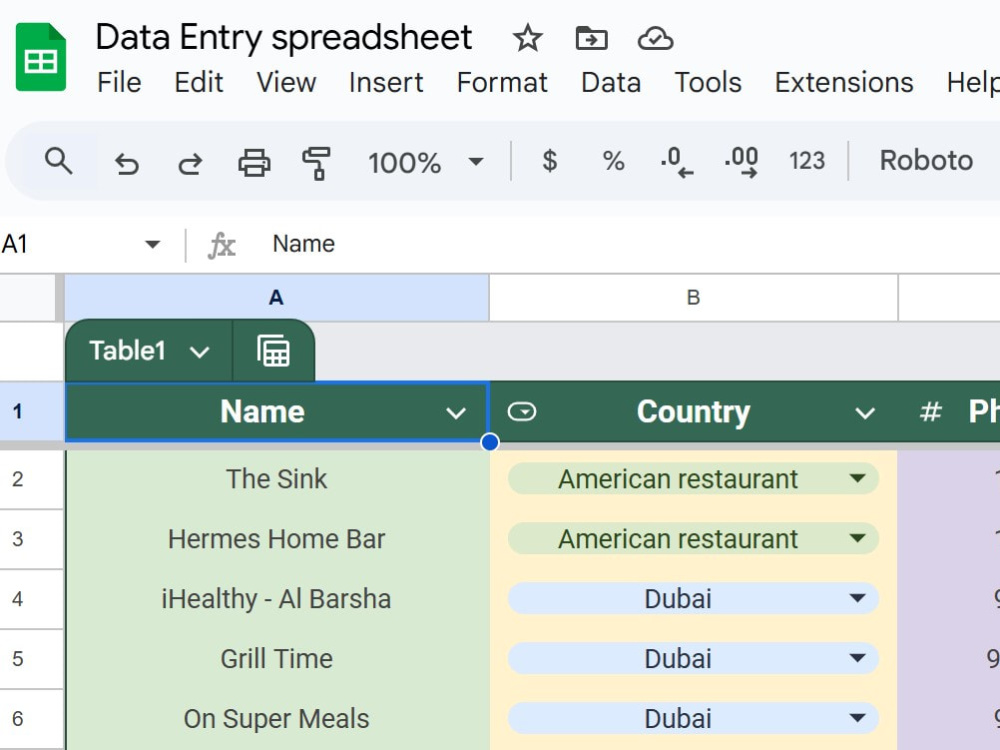Open the Edit menu
1000x750 pixels.
coord(199,83)
